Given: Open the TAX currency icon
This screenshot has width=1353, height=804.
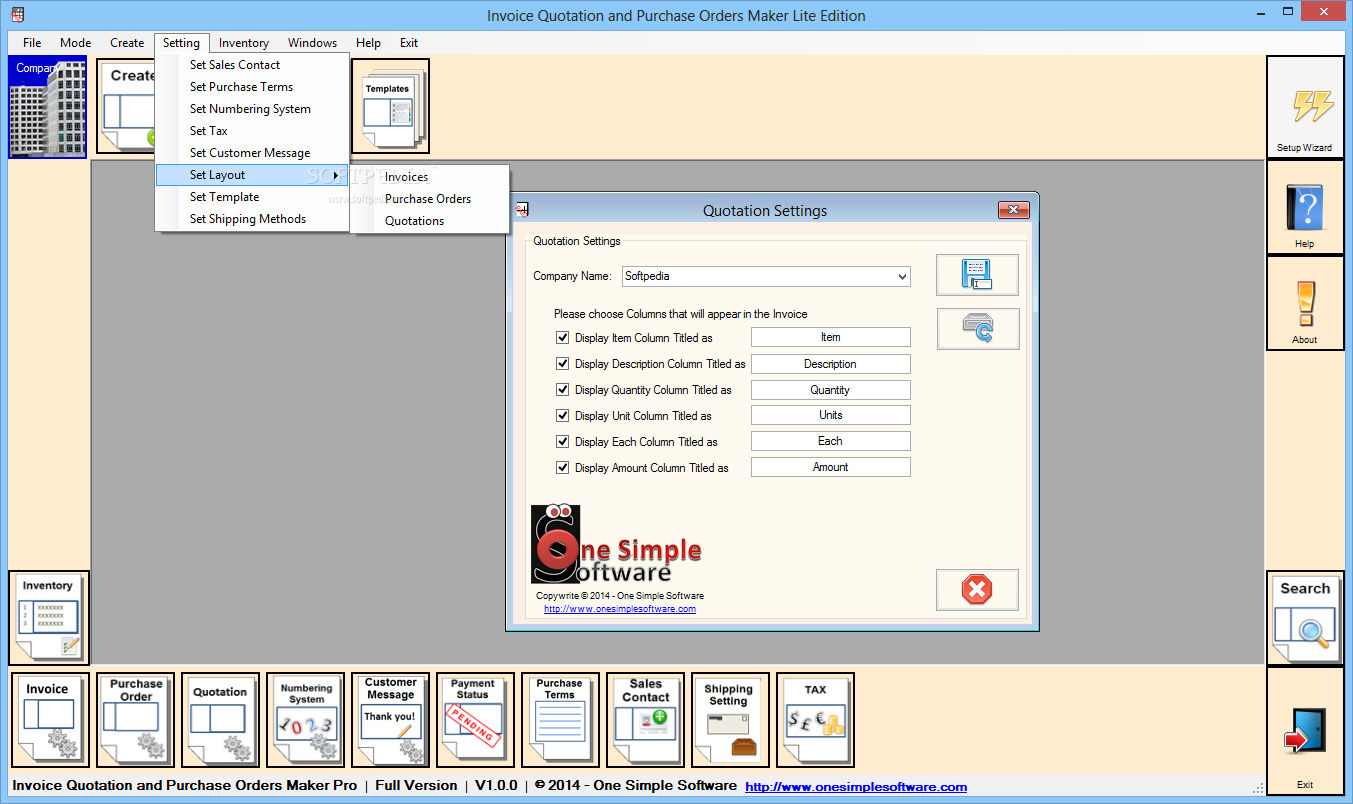Looking at the screenshot, I should [x=815, y=720].
